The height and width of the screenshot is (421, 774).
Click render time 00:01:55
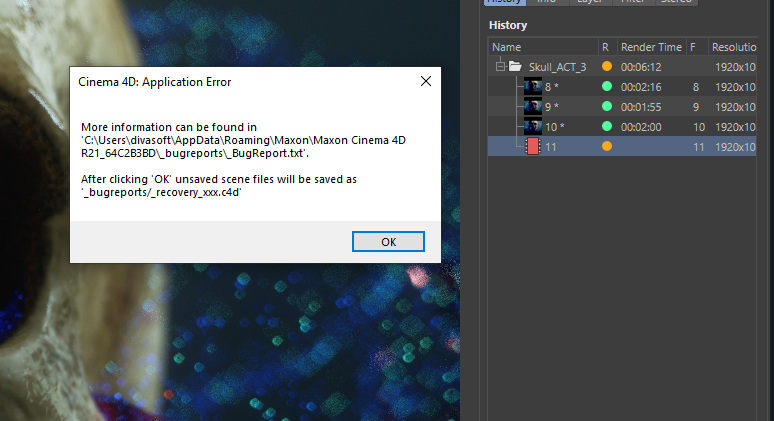pos(641,107)
